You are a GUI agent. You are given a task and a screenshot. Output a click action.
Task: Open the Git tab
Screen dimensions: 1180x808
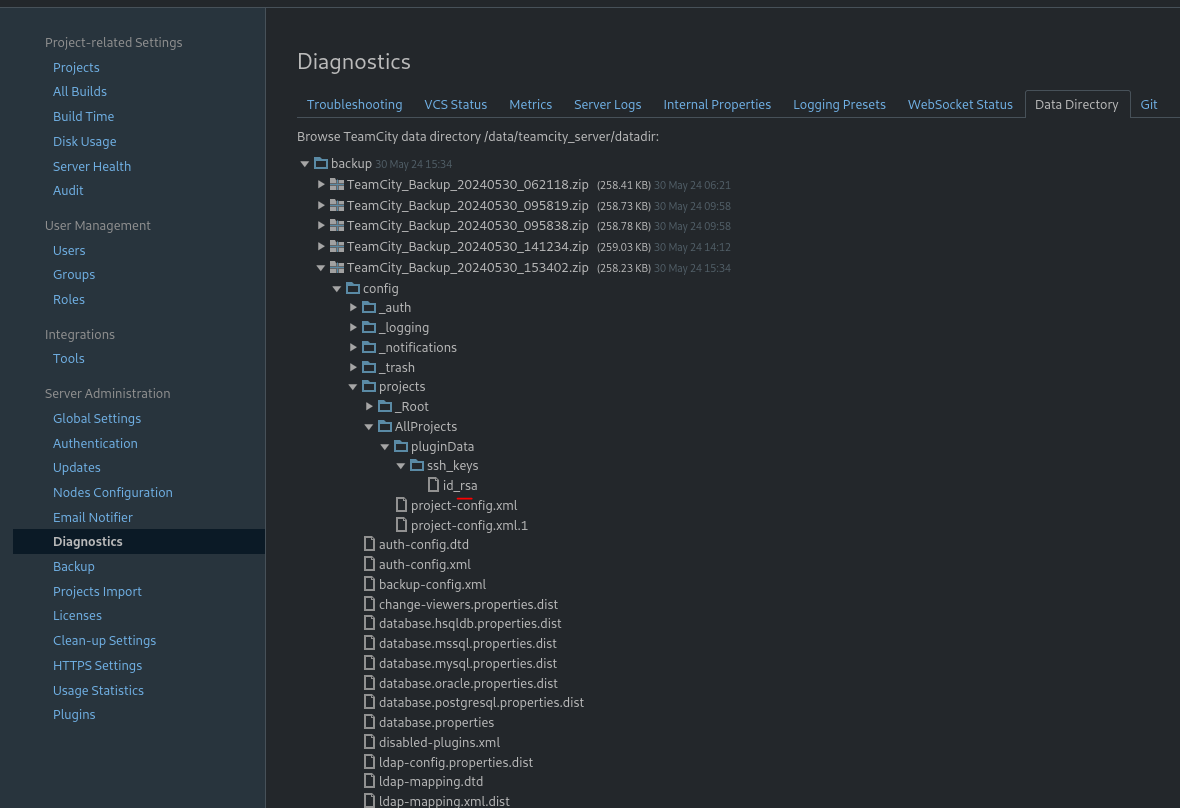coord(1148,105)
